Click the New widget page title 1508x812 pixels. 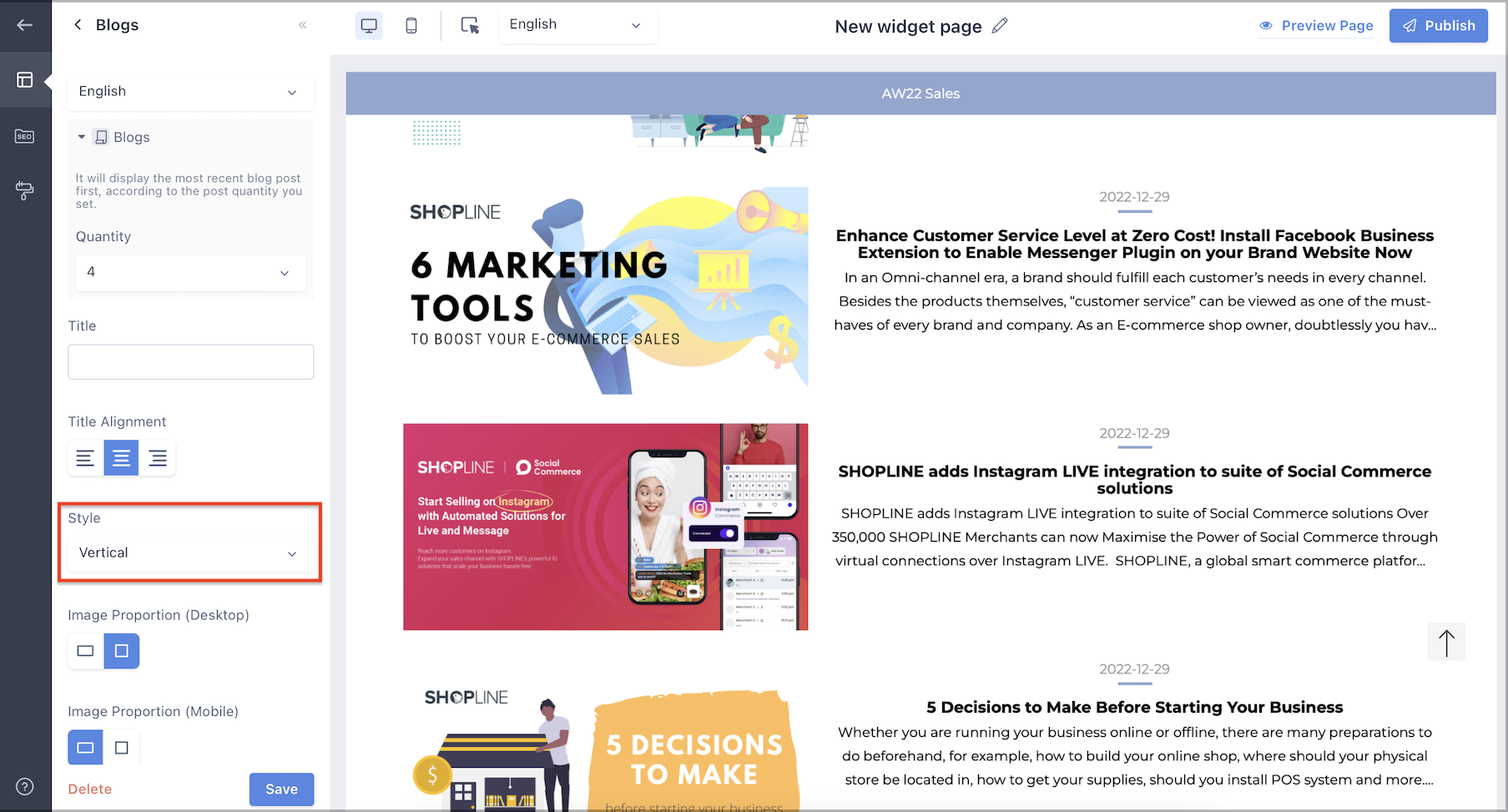click(x=908, y=26)
